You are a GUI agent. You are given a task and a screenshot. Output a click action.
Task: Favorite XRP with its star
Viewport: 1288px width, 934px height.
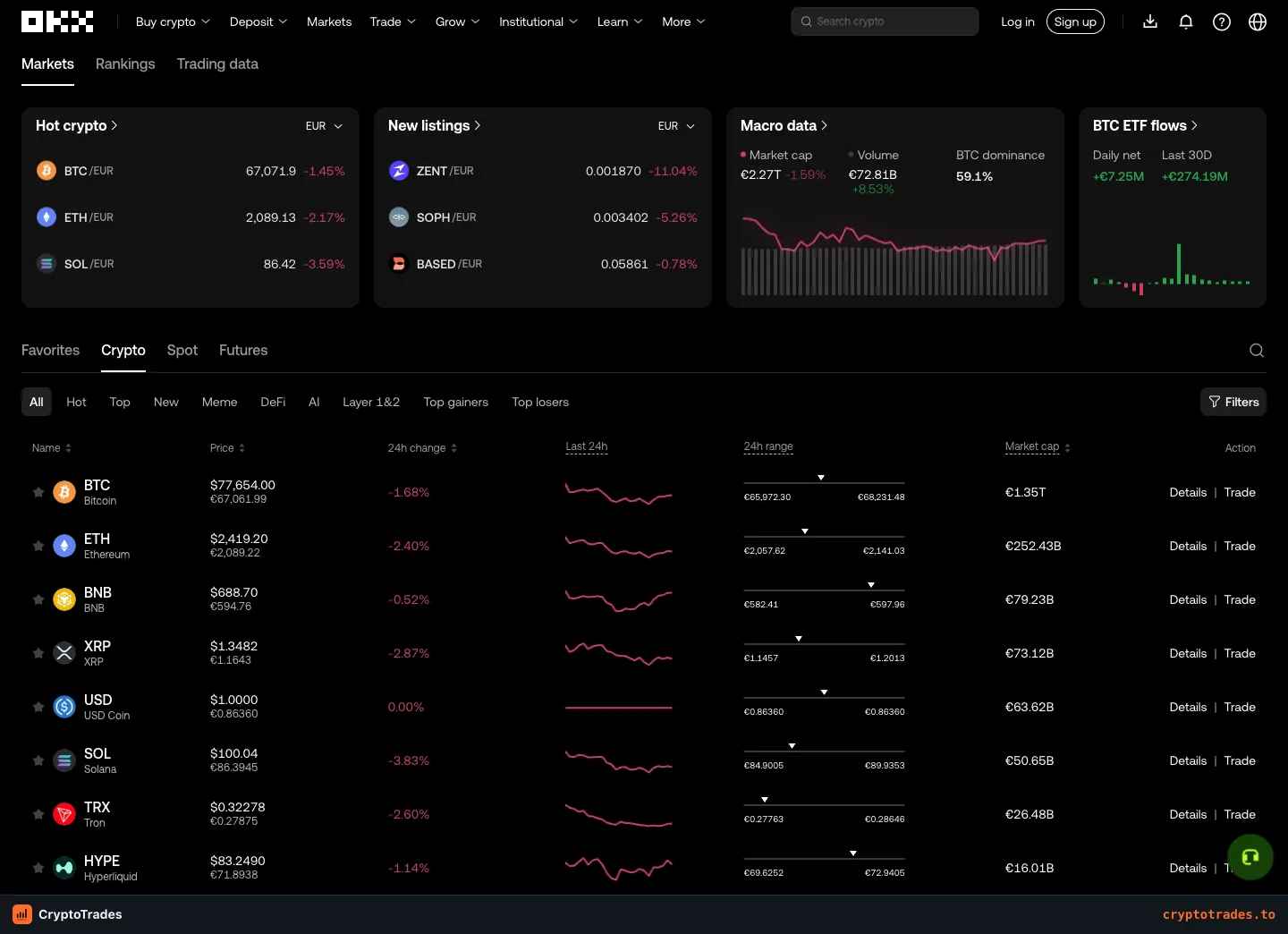[38, 653]
